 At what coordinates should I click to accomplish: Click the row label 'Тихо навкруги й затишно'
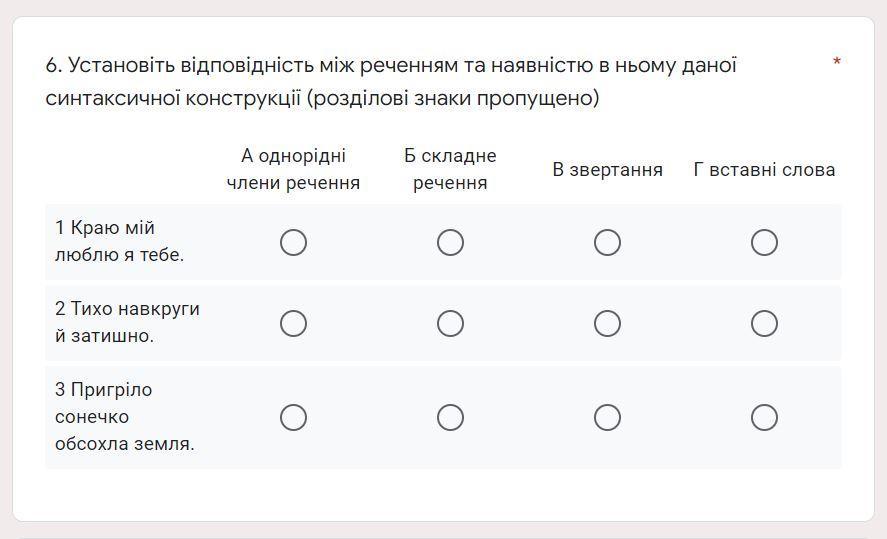tap(127, 322)
